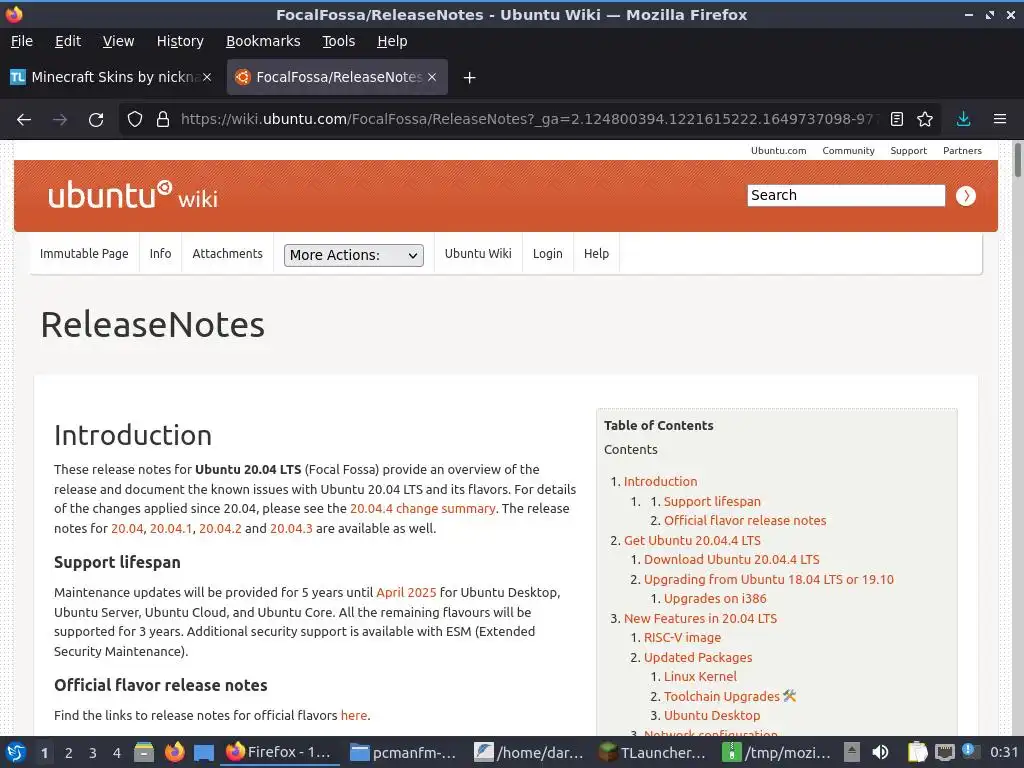This screenshot has height=768, width=1024.
Task: Open the Edit menu
Action: pyautogui.click(x=68, y=41)
